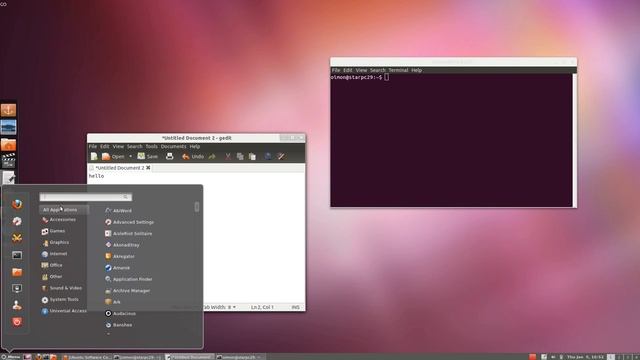The height and width of the screenshot is (360, 640).
Task: Launch Advanced Settings from the application list
Action: pyautogui.click(x=129, y=222)
